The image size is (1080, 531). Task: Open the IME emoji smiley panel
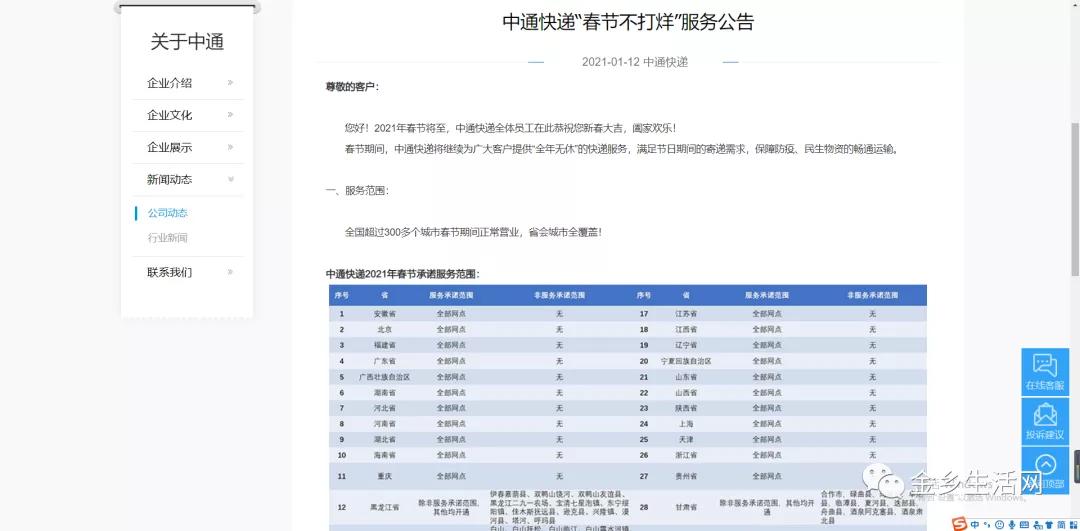999,525
